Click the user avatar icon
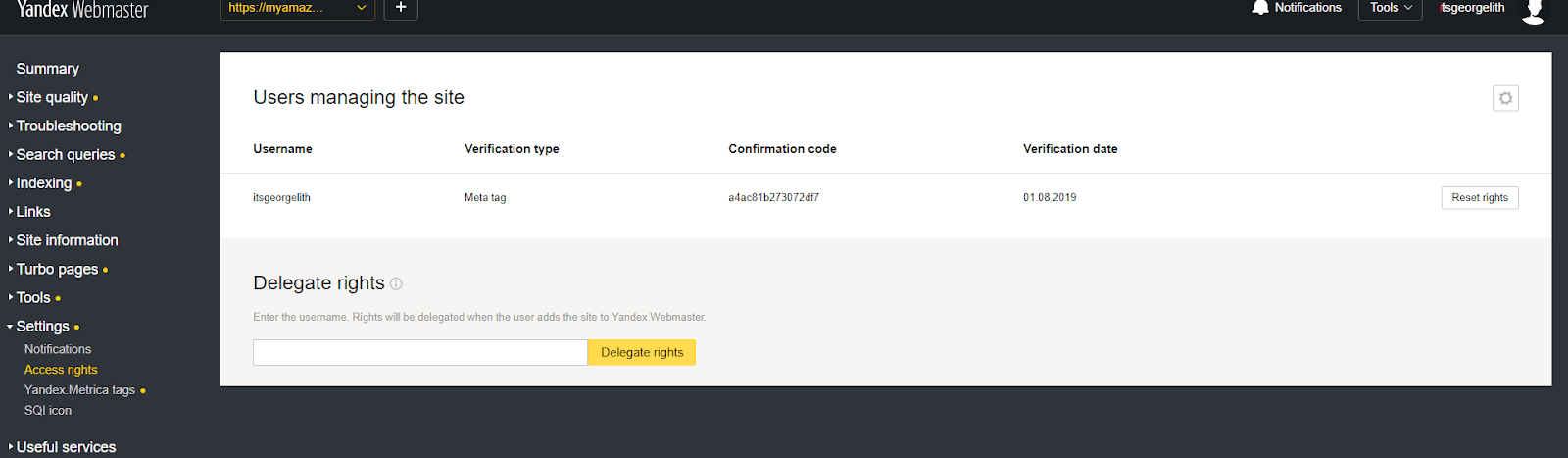The width and height of the screenshot is (1568, 458). (1534, 10)
